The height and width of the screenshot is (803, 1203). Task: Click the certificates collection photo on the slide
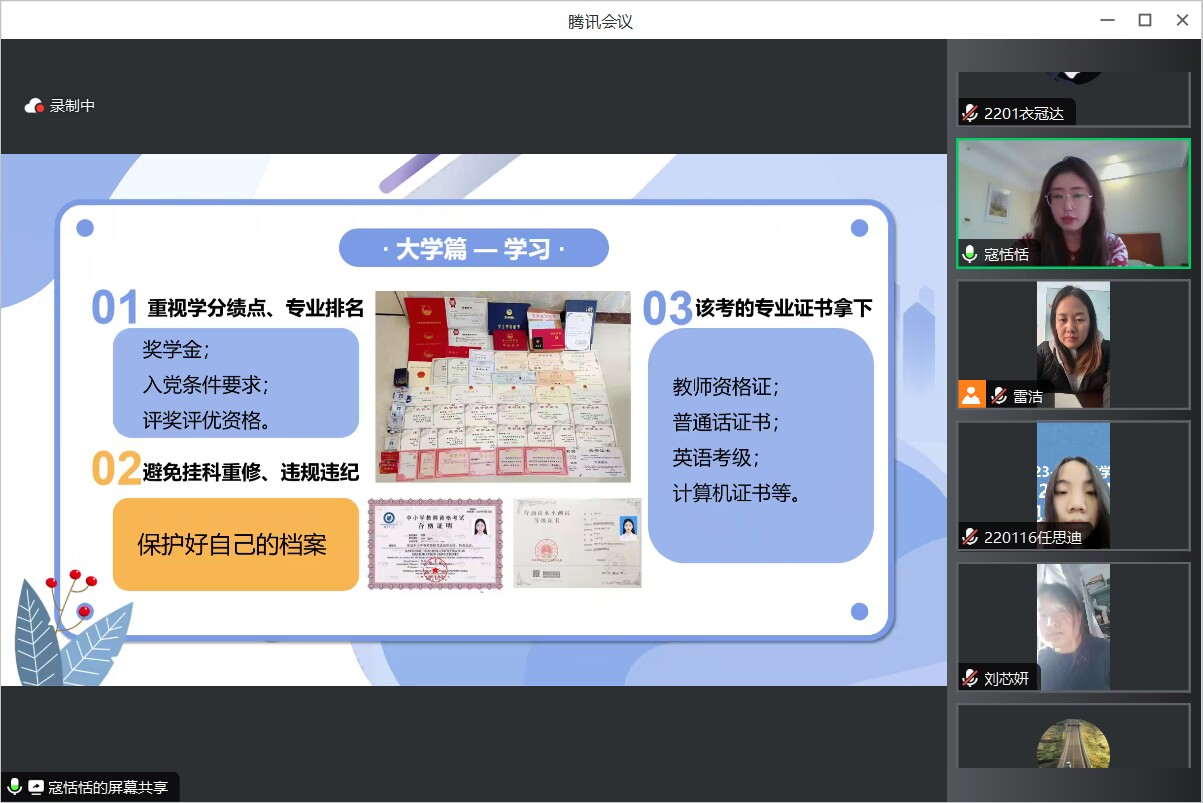(x=503, y=387)
